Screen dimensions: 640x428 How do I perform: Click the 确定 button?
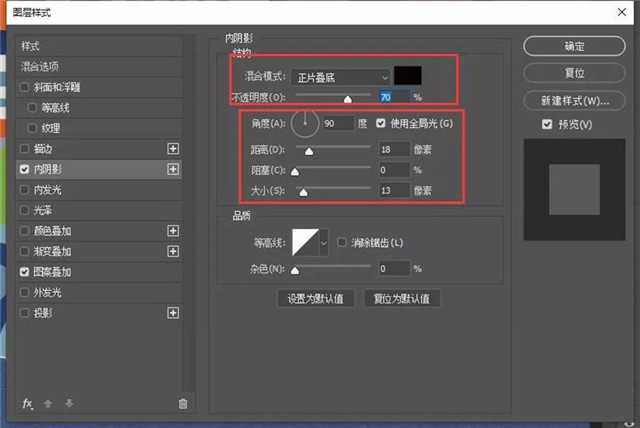coord(574,46)
